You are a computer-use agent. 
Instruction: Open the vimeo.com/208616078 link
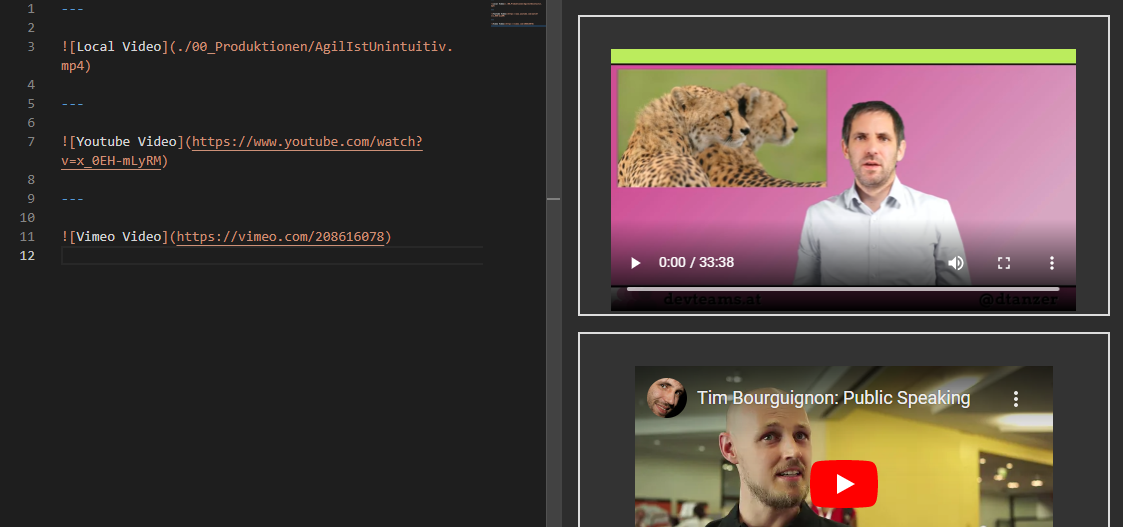(x=281, y=236)
